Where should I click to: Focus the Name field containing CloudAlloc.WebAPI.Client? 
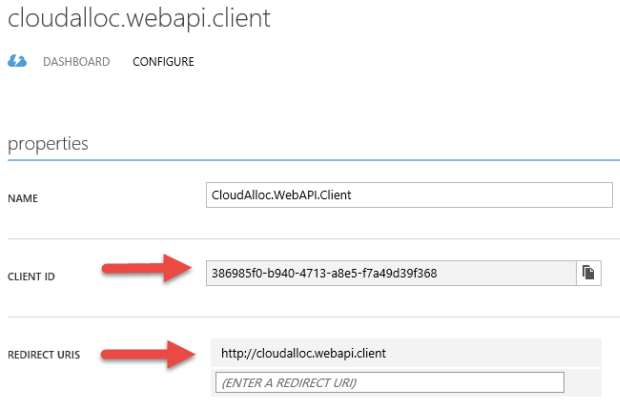[x=407, y=194]
